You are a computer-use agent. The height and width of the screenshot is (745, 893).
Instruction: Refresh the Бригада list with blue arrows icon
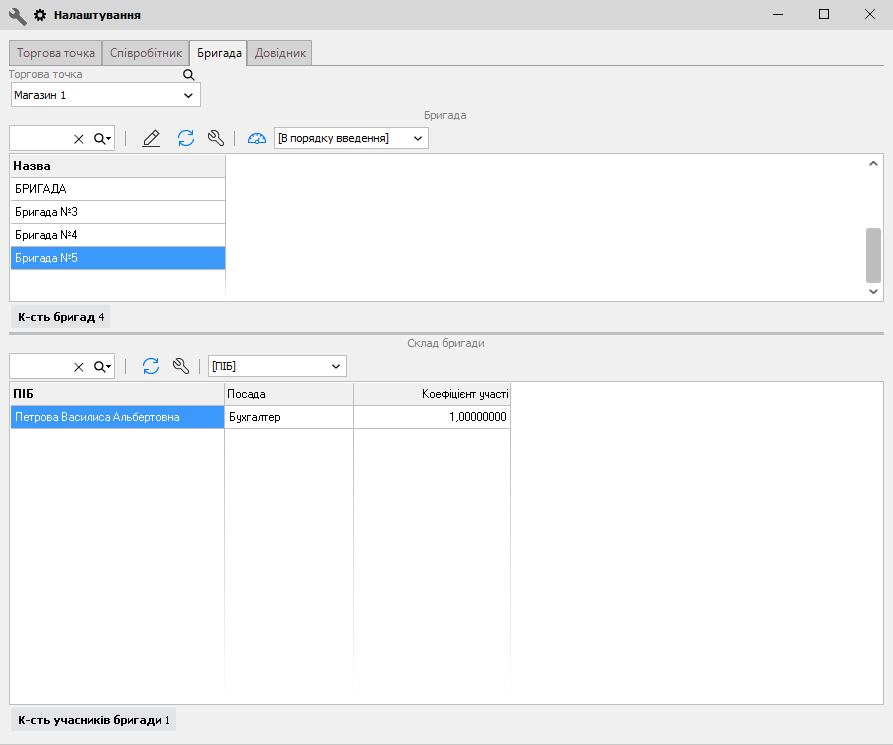186,138
